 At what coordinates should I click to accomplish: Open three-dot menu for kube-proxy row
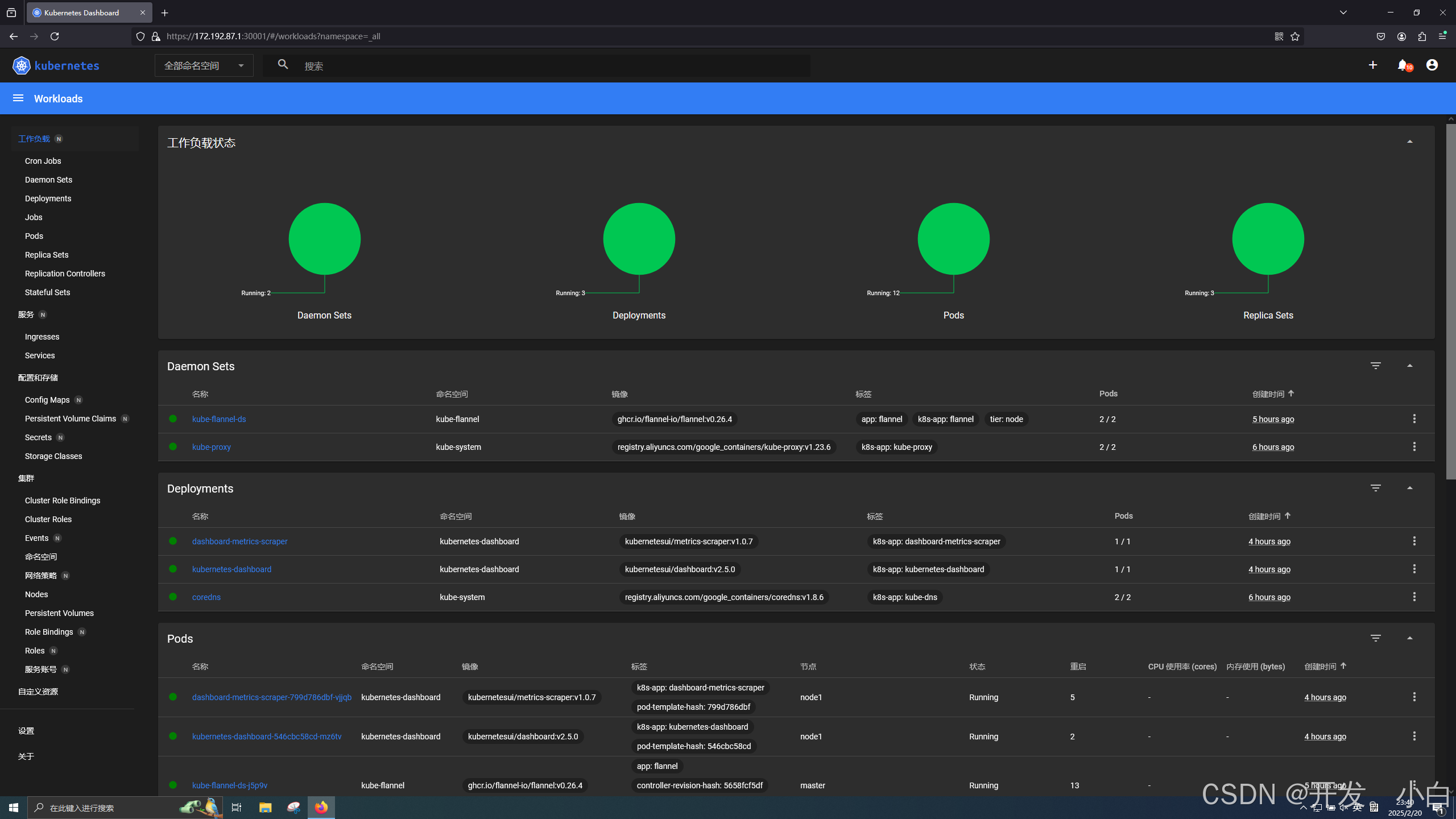coord(1414,447)
